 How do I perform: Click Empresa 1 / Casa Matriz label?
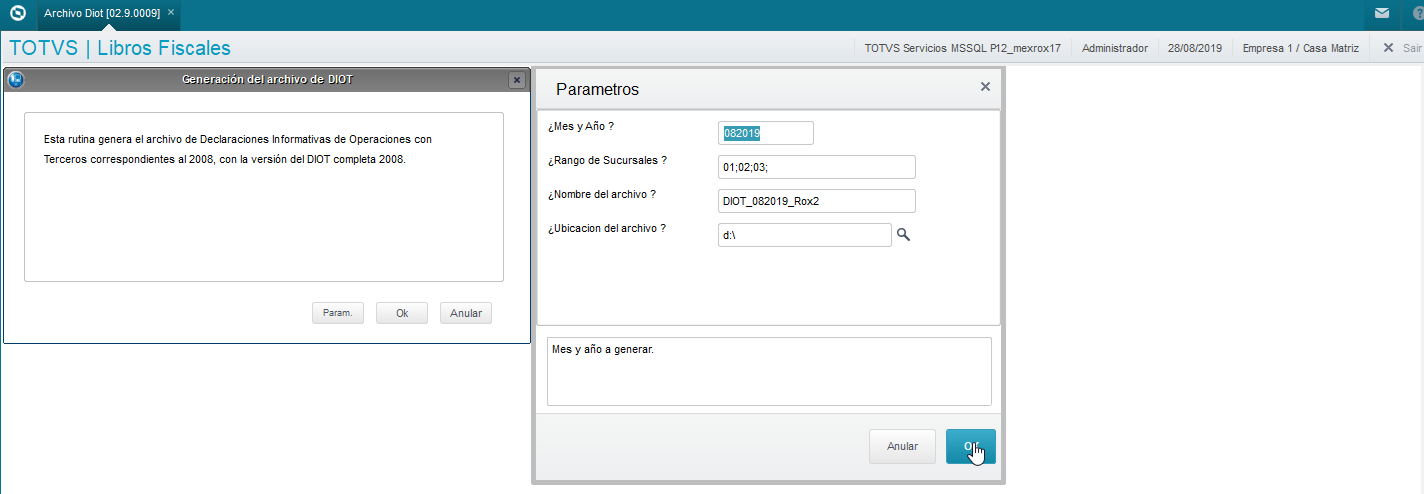[1303, 47]
